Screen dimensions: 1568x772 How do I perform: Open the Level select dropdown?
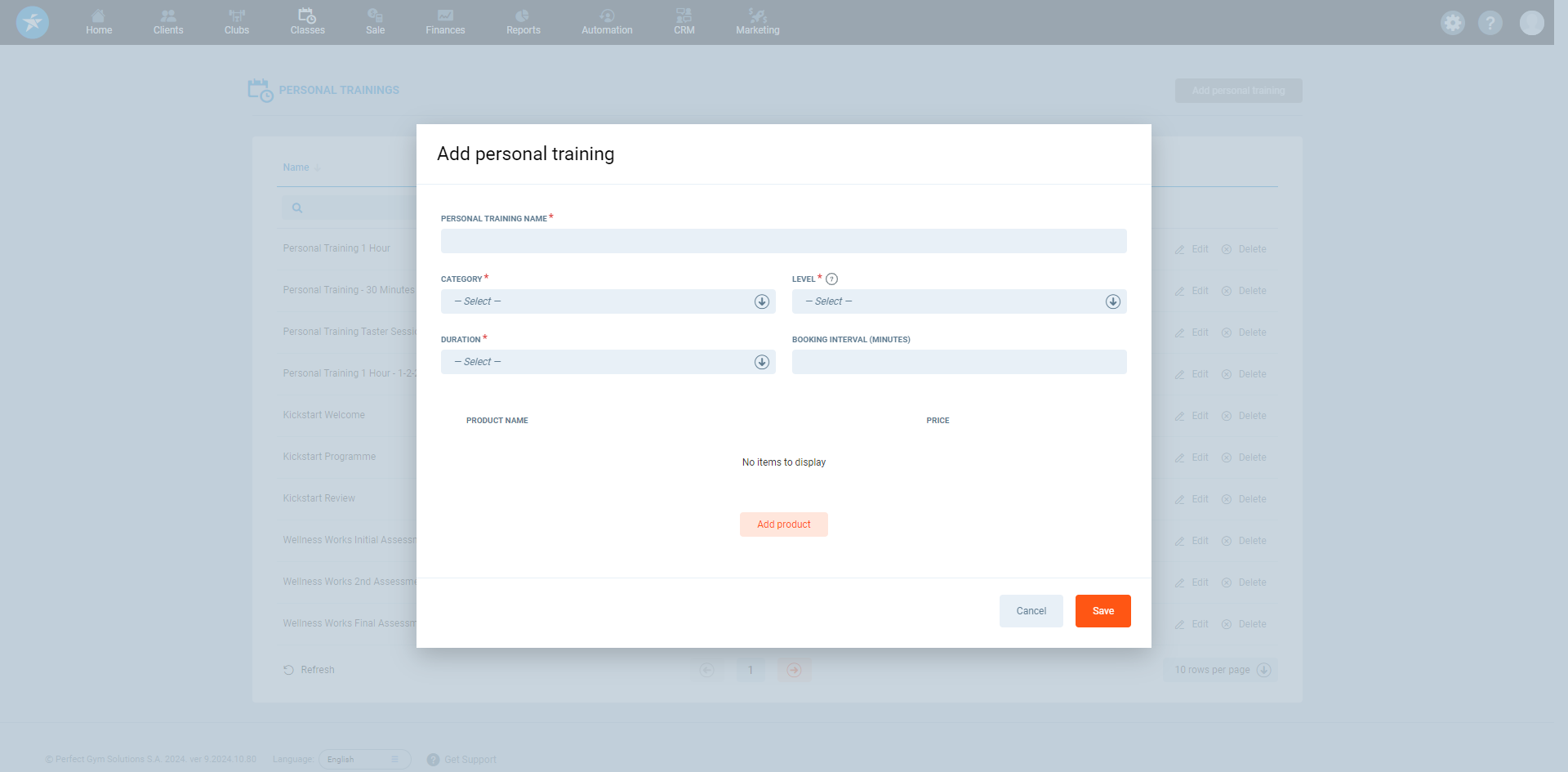959,301
